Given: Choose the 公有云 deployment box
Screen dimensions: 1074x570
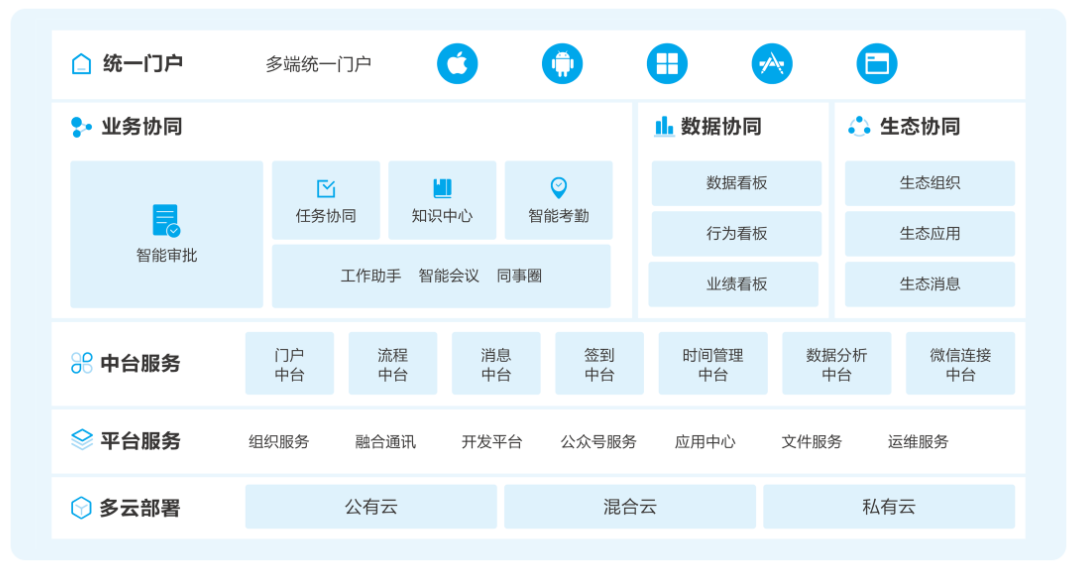Looking at the screenshot, I should pyautogui.click(x=371, y=507).
